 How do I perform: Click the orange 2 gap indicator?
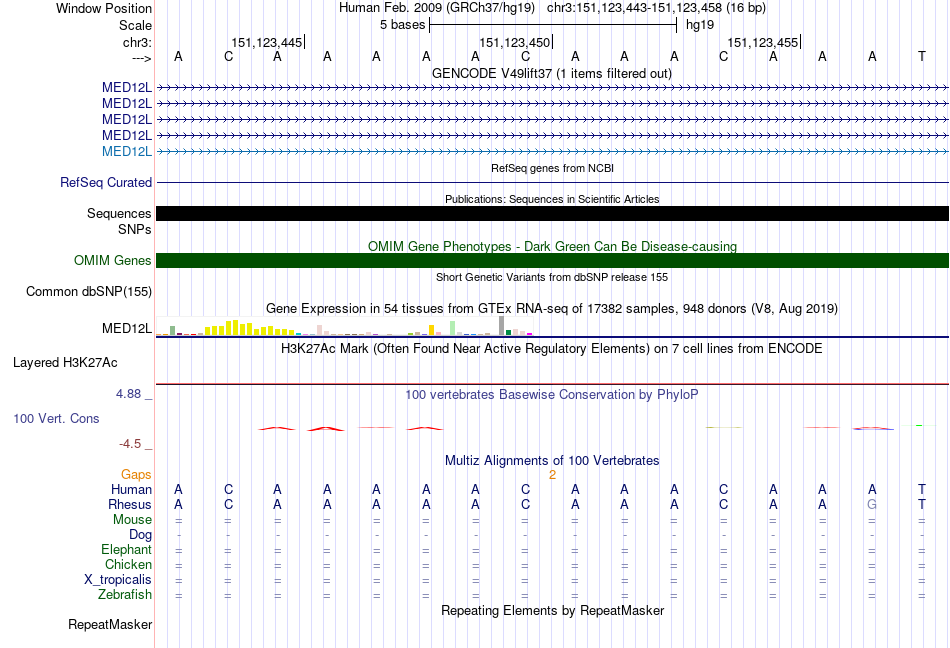[552, 475]
